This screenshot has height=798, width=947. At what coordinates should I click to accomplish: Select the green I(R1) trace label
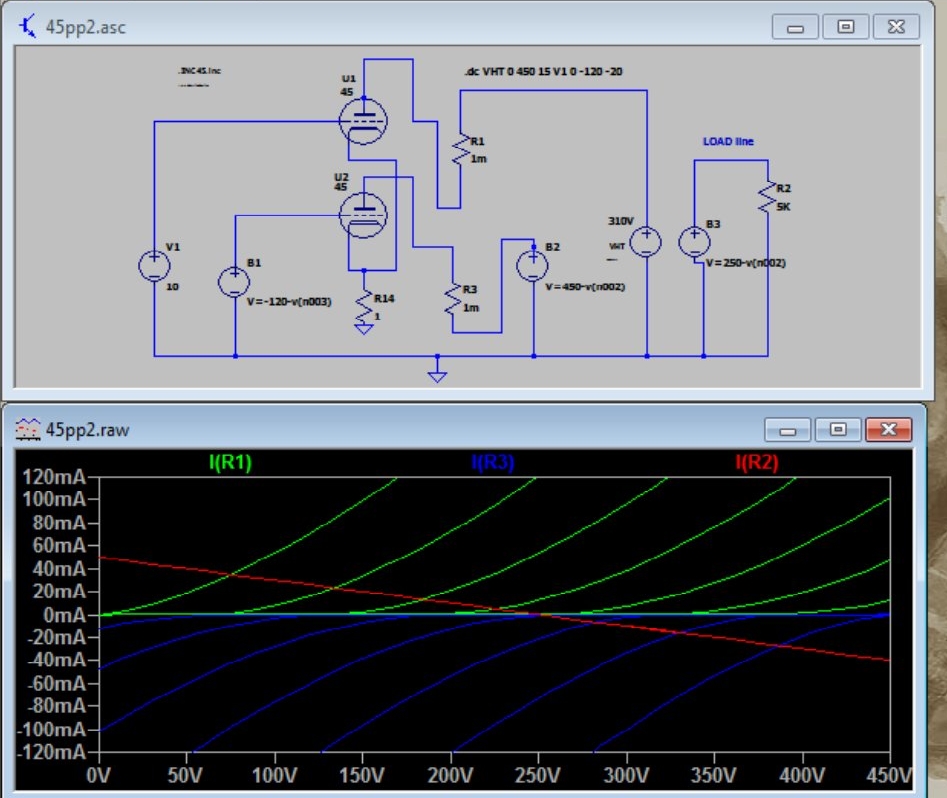point(230,462)
